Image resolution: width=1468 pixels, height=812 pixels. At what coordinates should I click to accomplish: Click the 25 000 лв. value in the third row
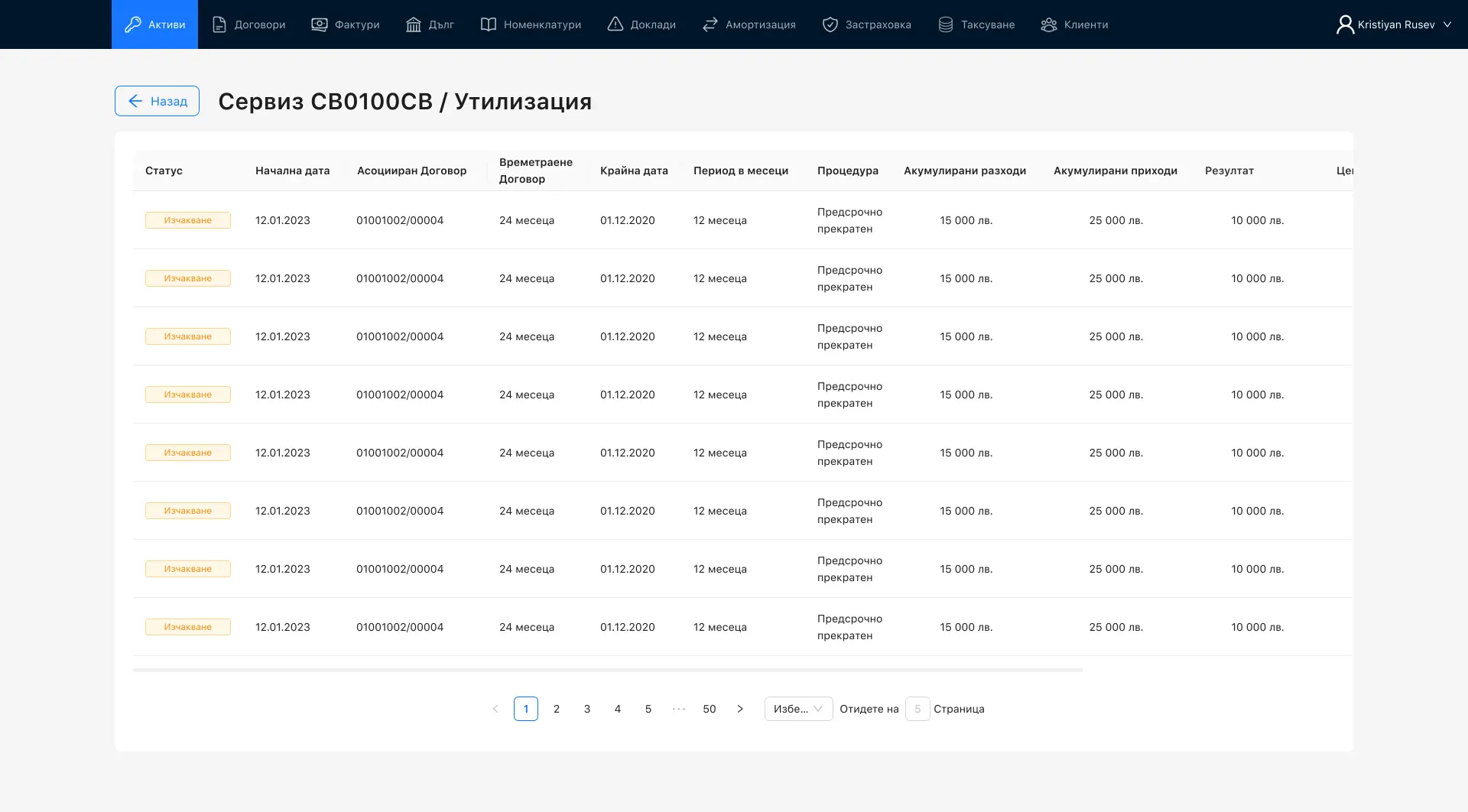(x=1116, y=336)
